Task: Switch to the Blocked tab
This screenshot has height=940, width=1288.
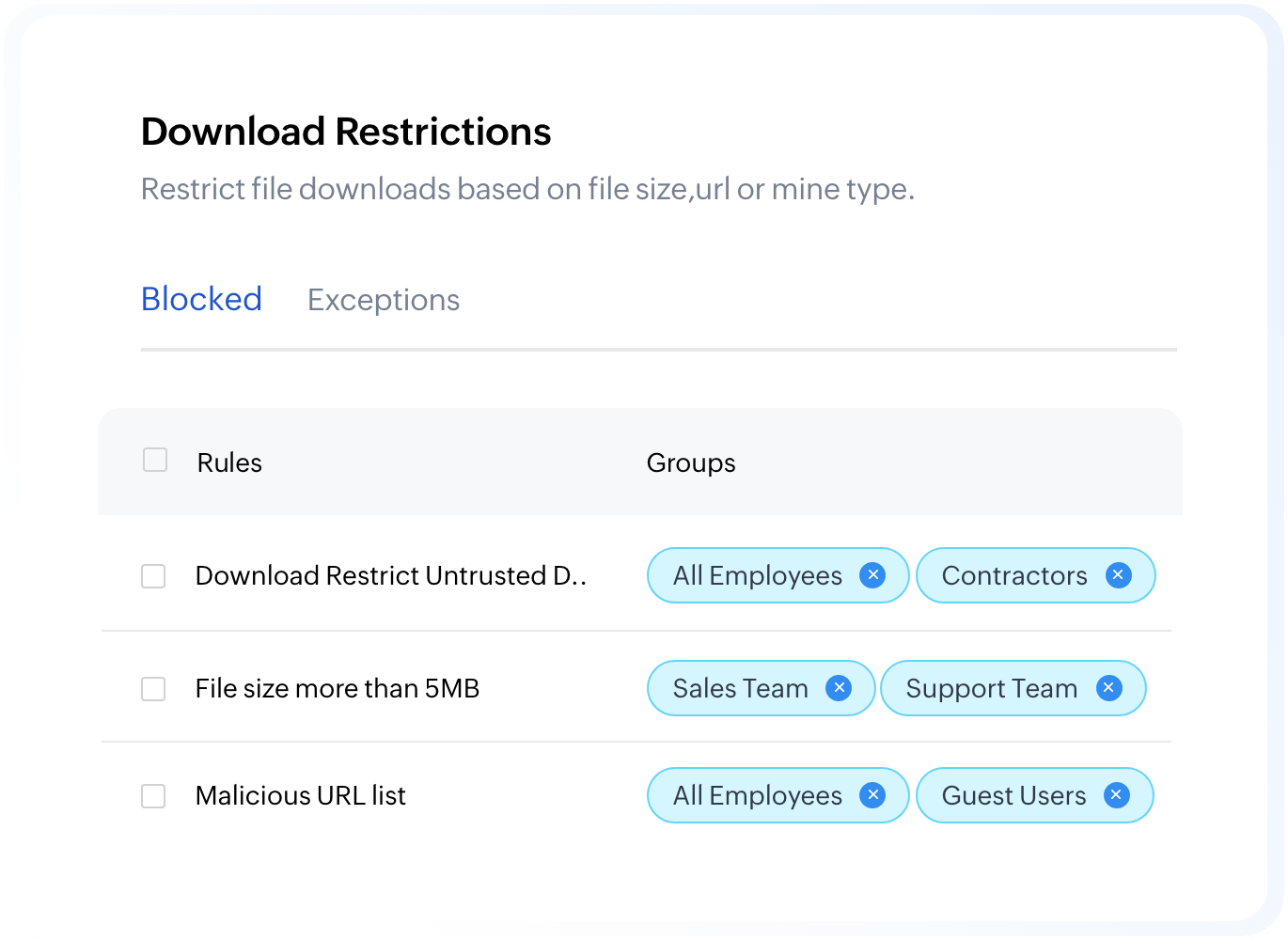Action: pyautogui.click(x=201, y=299)
